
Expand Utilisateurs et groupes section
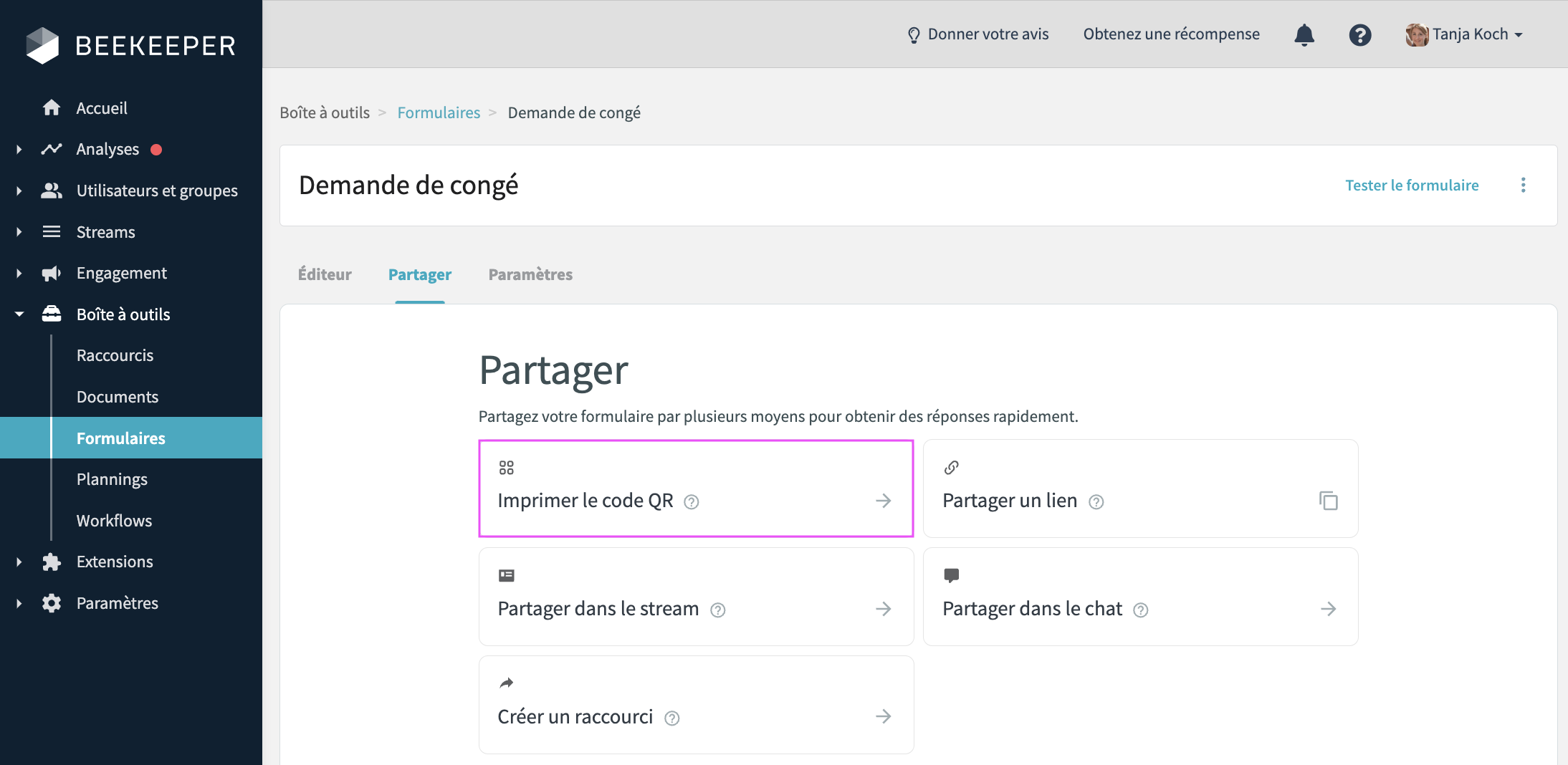tap(19, 191)
